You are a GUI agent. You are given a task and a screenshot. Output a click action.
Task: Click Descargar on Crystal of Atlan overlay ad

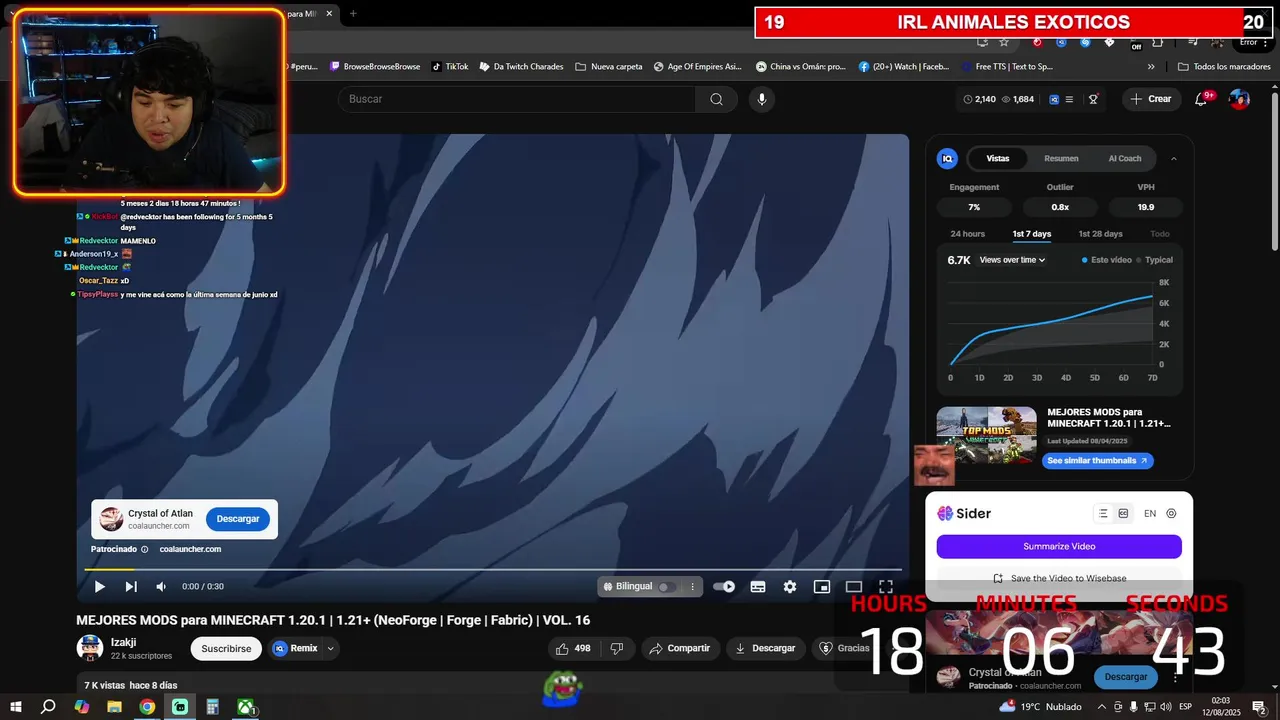click(x=238, y=519)
